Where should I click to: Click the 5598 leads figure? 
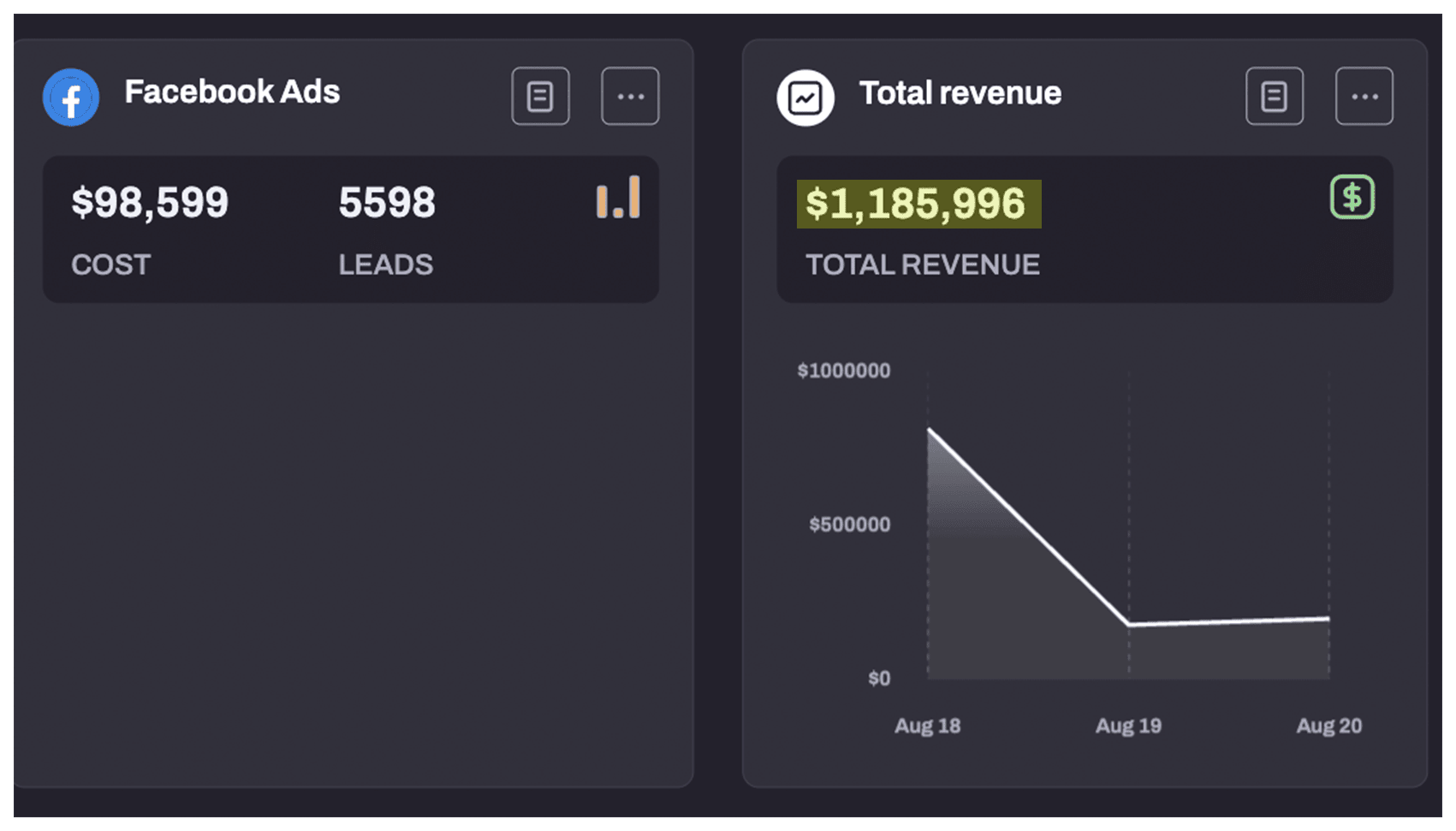click(x=387, y=203)
